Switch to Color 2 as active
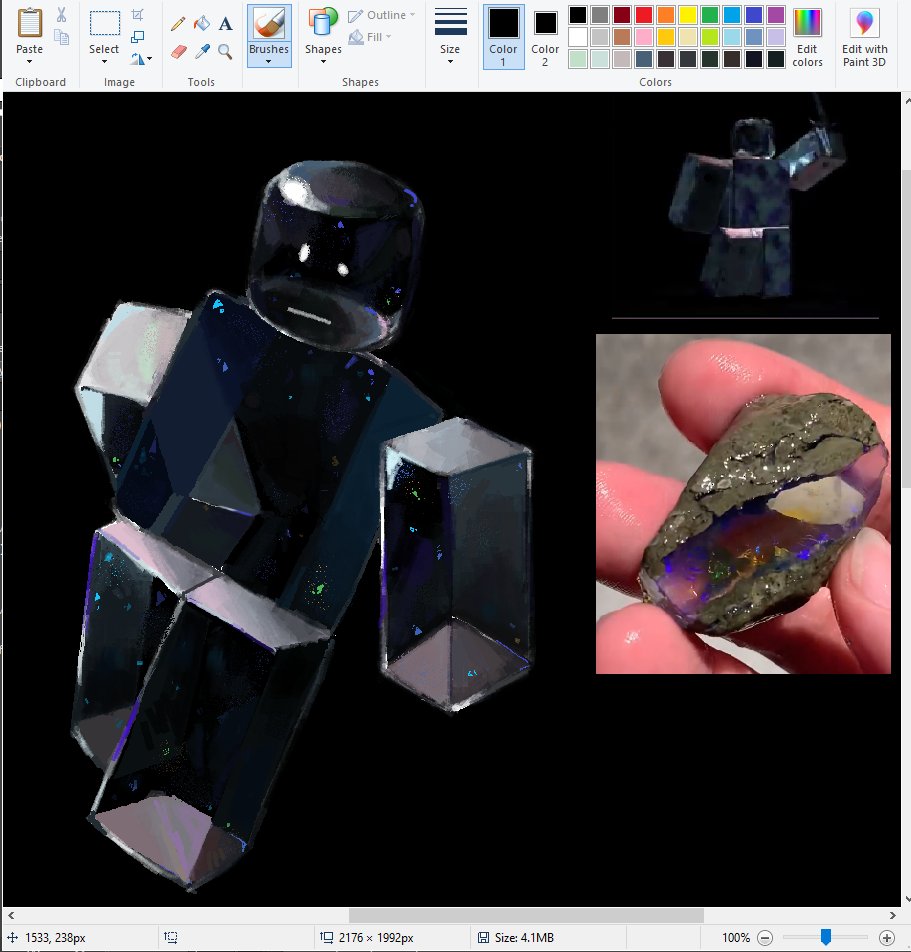The image size is (911, 952). [545, 36]
